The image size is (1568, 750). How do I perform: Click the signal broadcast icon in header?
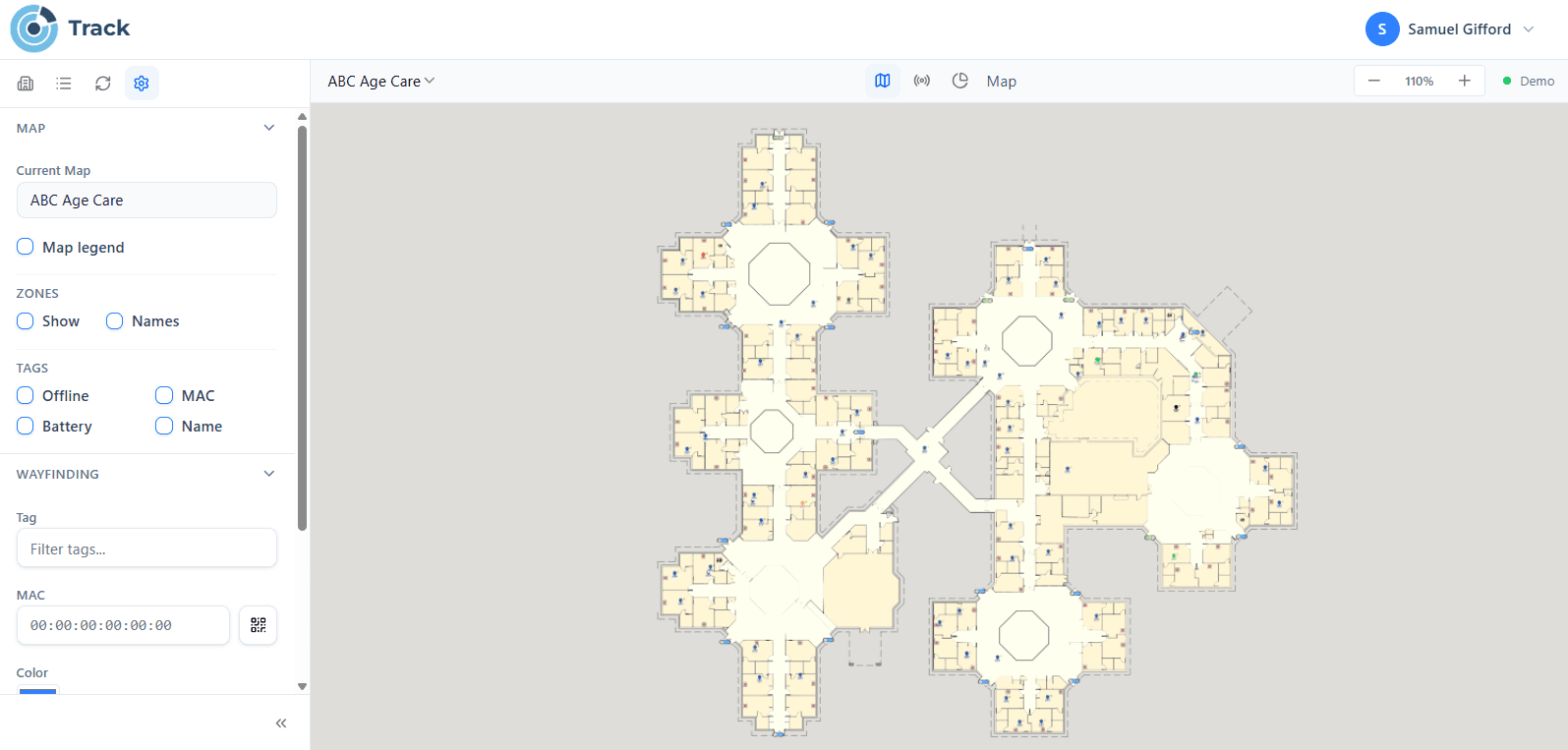tap(921, 81)
